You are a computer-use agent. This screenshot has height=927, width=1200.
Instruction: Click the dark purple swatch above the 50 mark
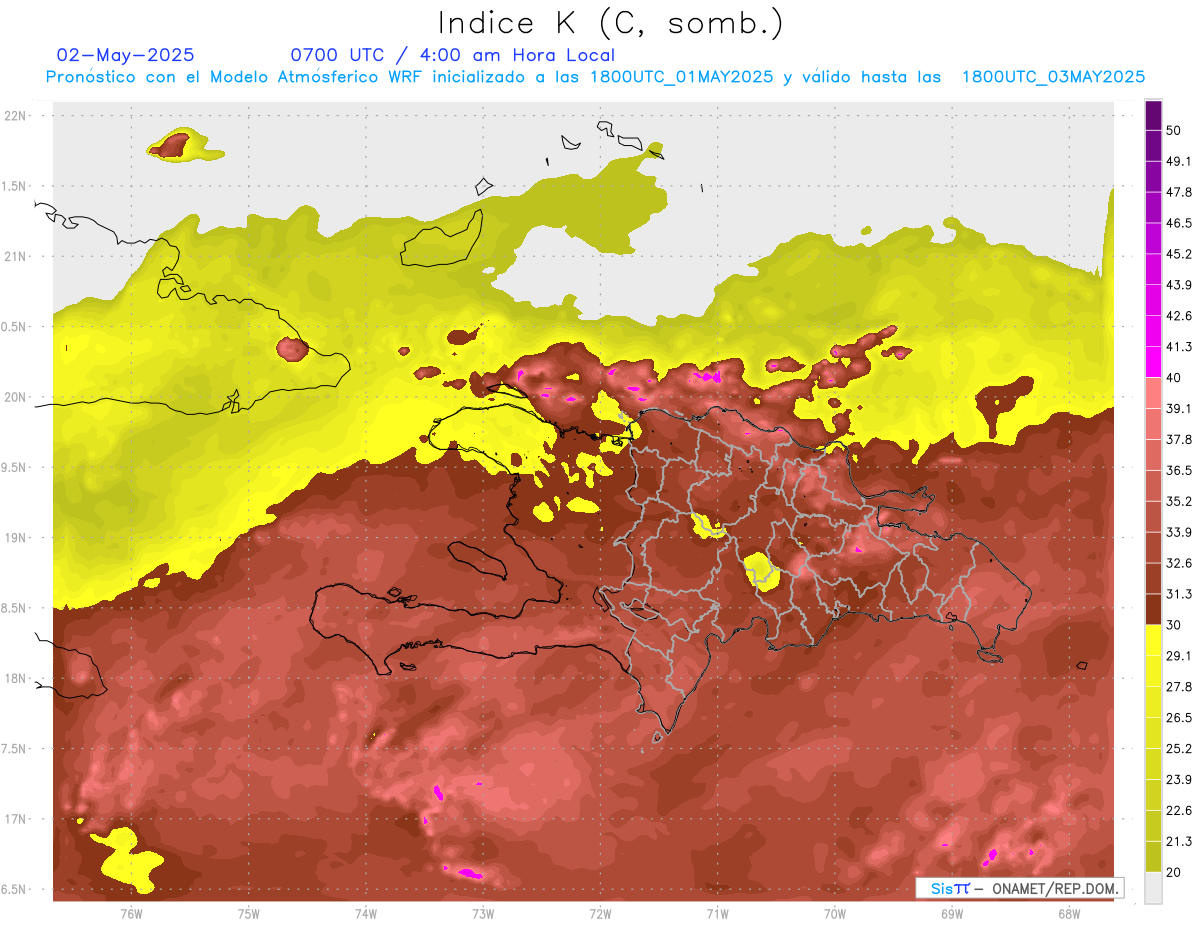(1153, 115)
